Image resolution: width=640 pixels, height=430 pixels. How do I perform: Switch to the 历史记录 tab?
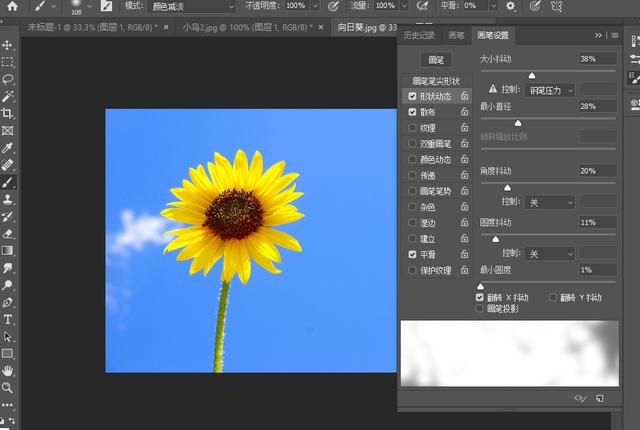pos(420,36)
